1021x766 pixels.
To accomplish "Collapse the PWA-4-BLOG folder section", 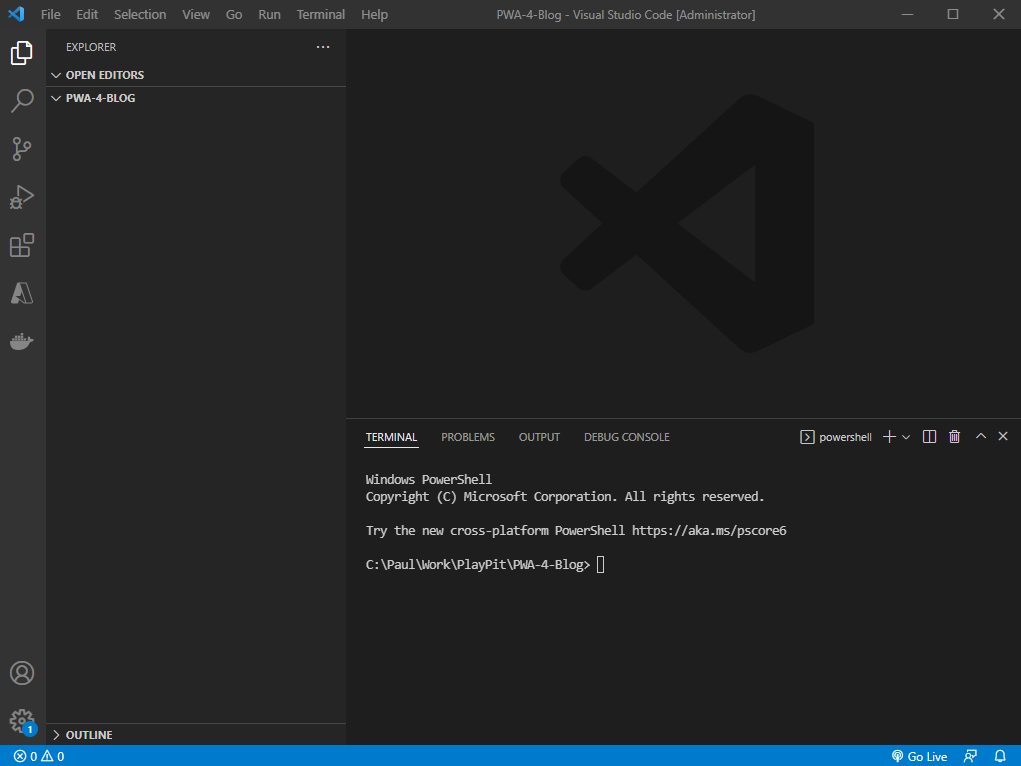I will 197,98.
